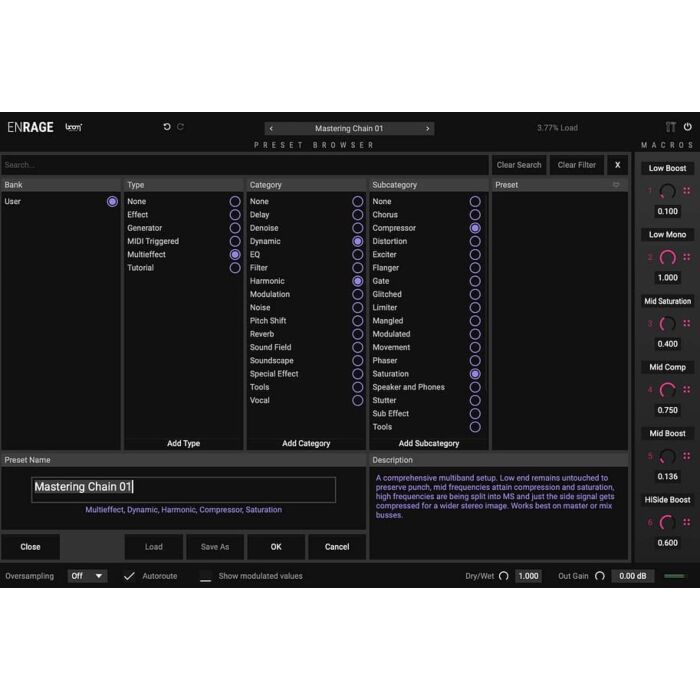Click the Add Subcategory button

pyautogui.click(x=429, y=443)
